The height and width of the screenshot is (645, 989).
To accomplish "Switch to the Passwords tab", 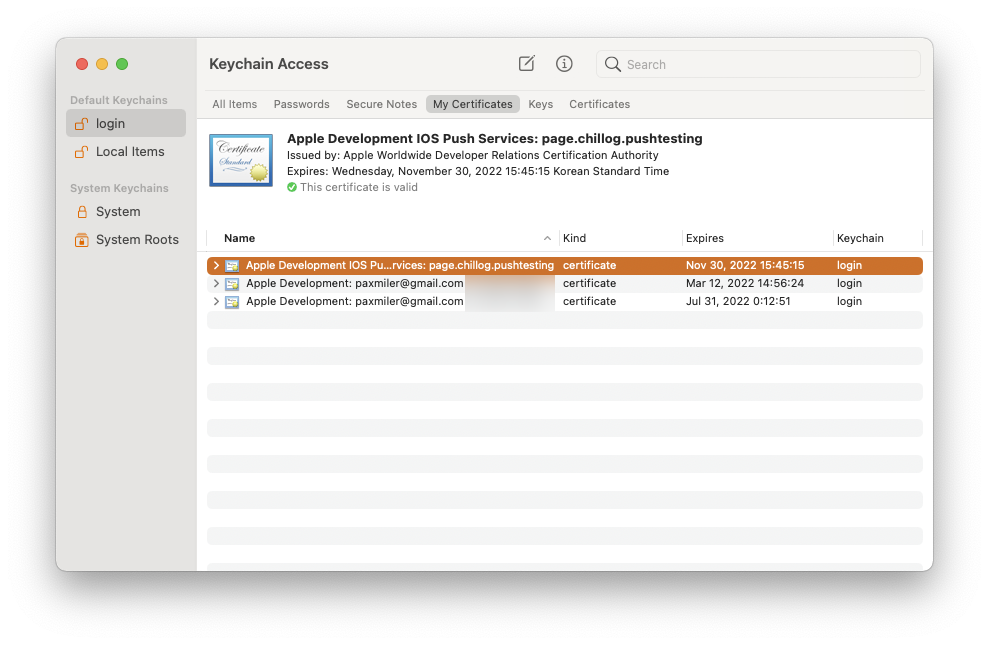I will pos(301,104).
